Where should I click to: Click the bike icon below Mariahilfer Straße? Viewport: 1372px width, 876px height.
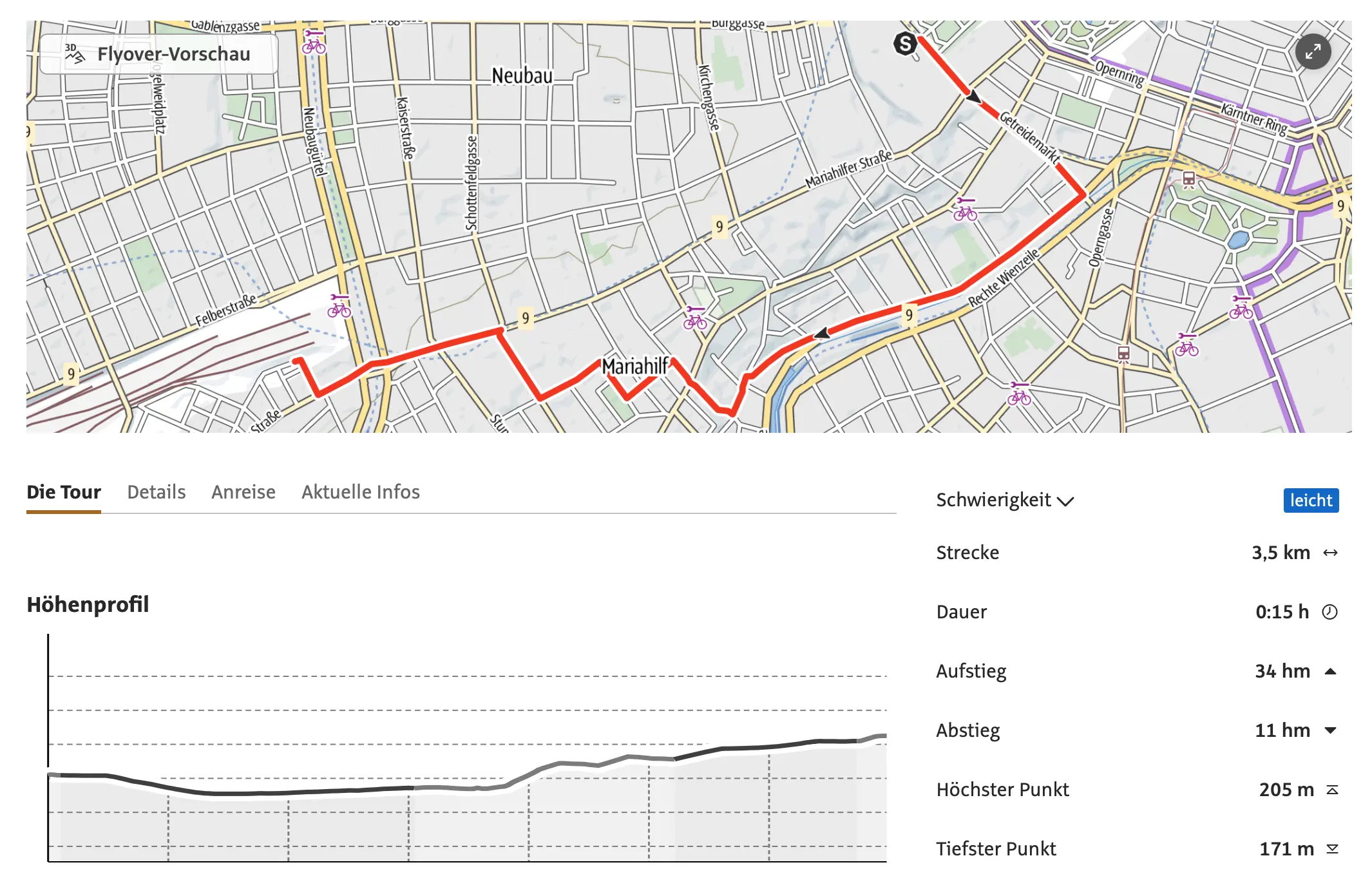click(x=965, y=210)
